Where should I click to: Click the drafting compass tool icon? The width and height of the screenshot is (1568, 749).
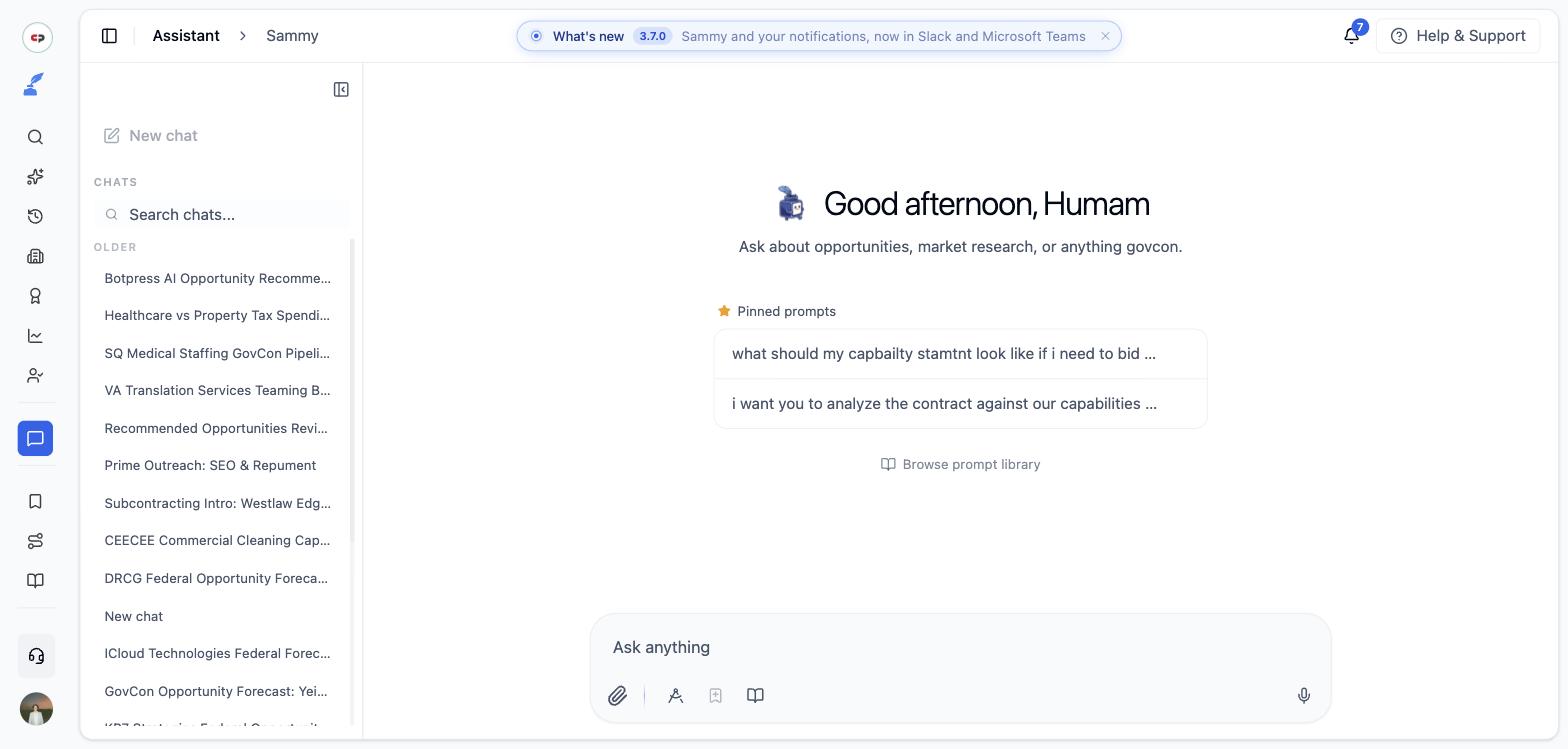pyautogui.click(x=676, y=696)
